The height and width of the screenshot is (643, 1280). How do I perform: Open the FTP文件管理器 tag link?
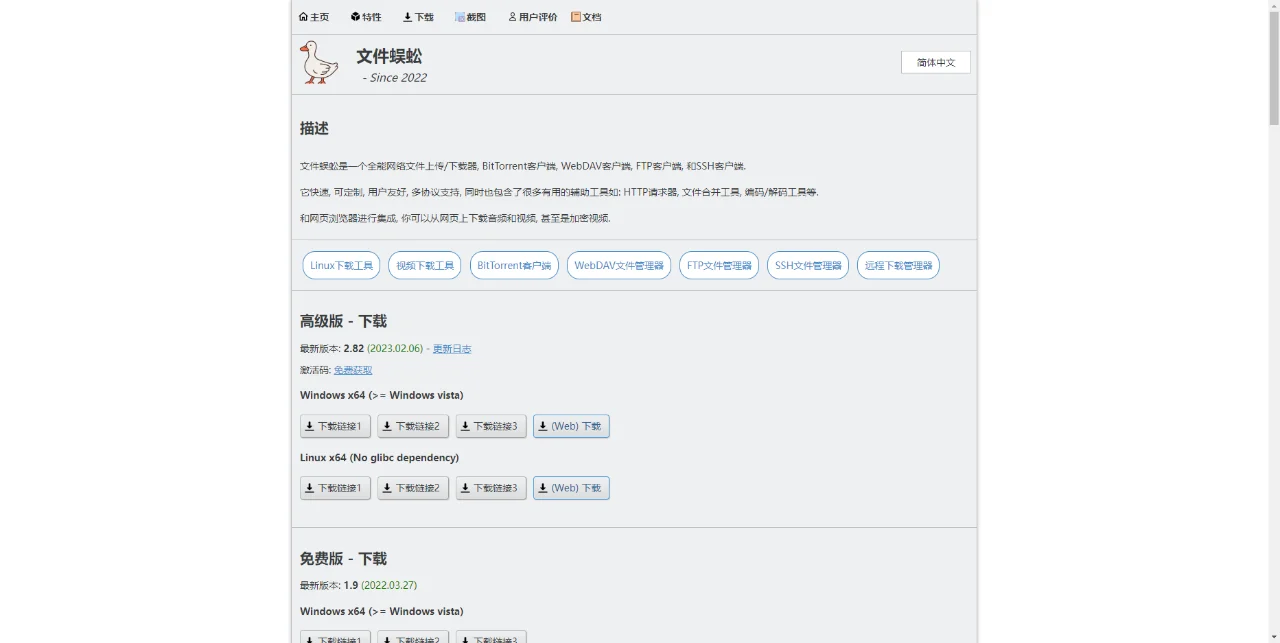(x=719, y=265)
